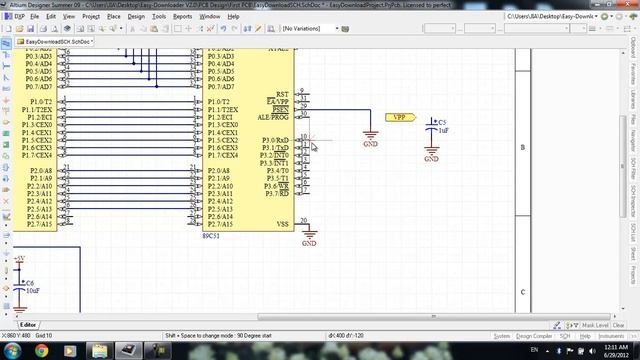Click the Design Compiler panel button
This screenshot has height=360, width=640.
coord(534,336)
